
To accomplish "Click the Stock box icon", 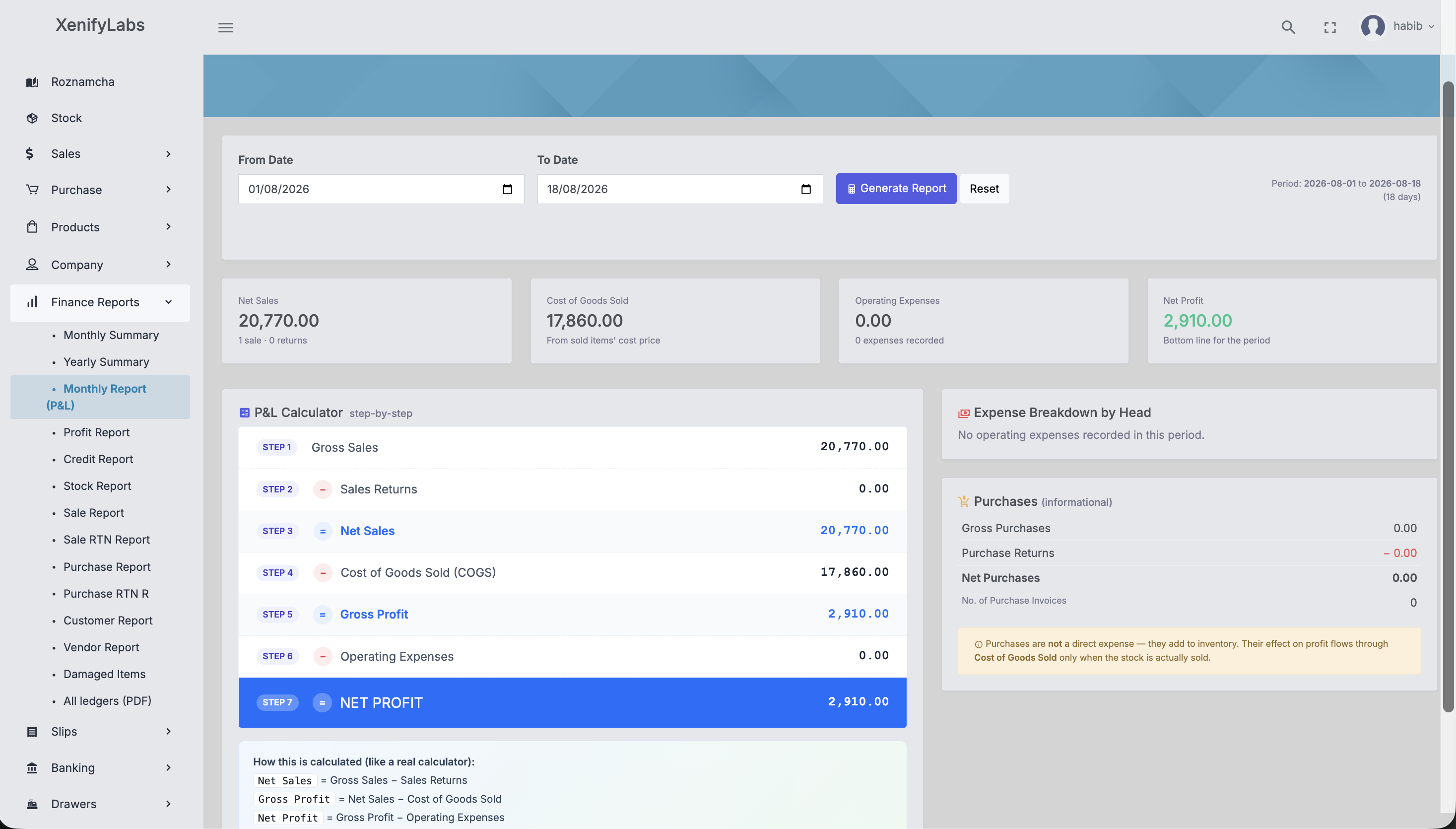I will (x=32, y=118).
